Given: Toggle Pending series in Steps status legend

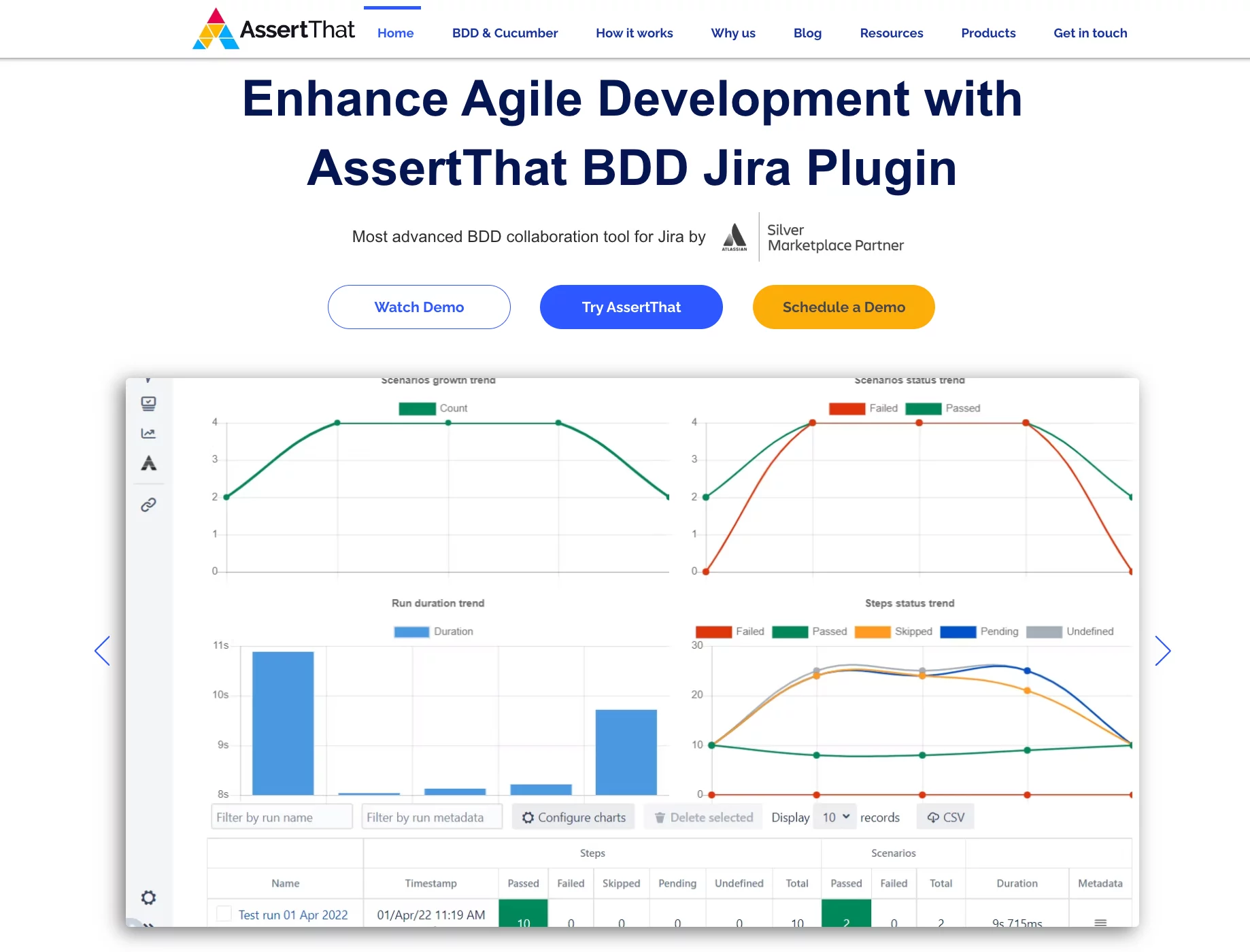Looking at the screenshot, I should (x=979, y=632).
